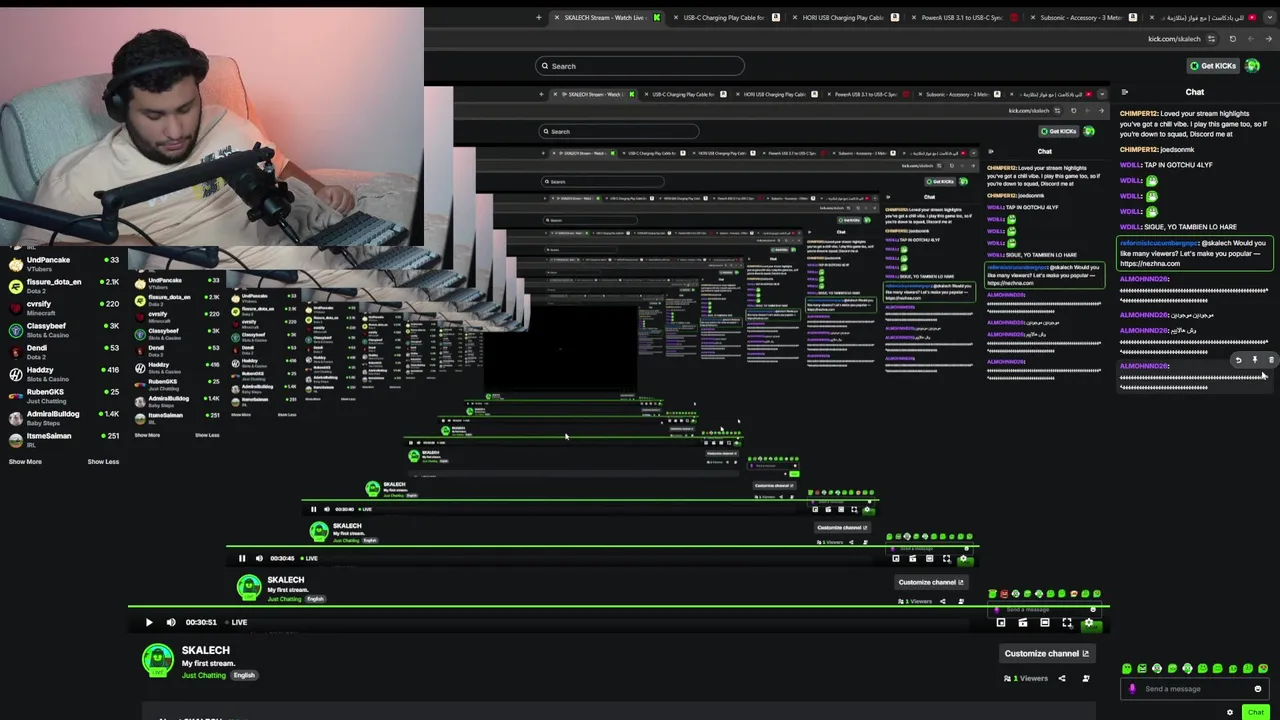Click the clip icon next to the mini player
This screenshot has width=1280, height=720.
[x=1023, y=622]
